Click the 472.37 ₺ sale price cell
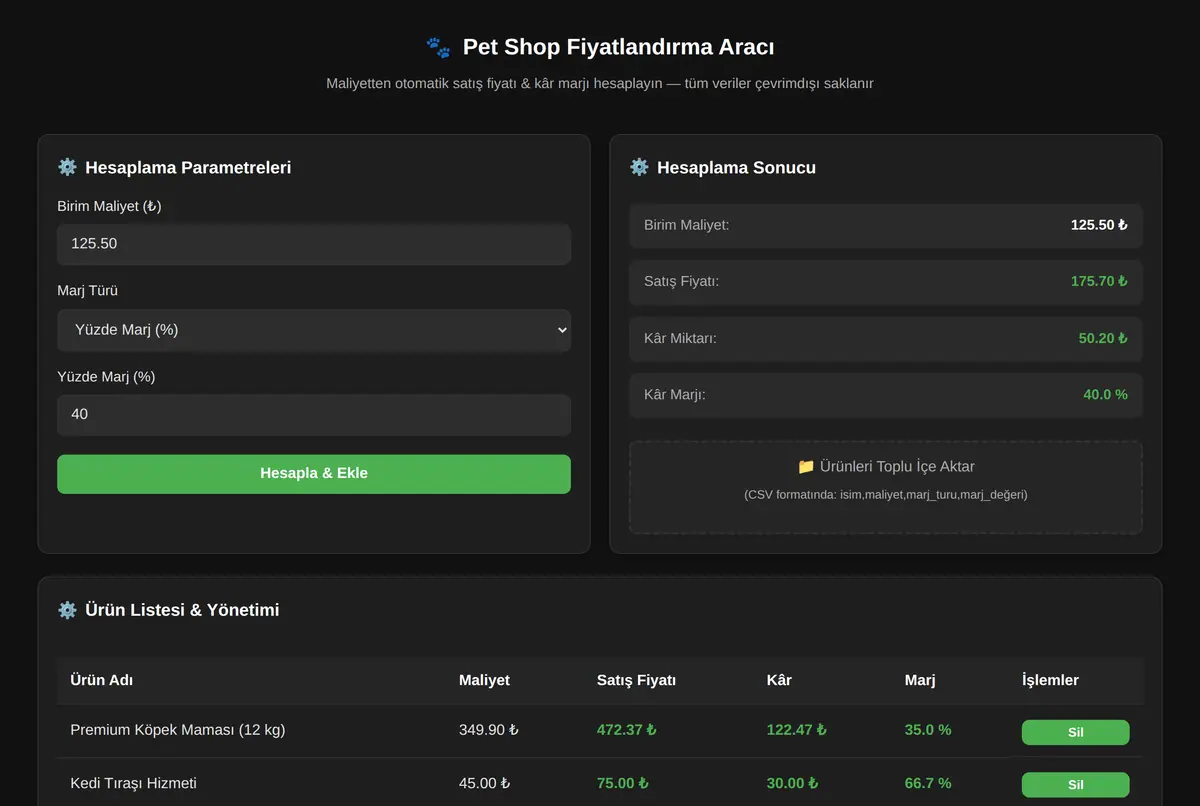The height and width of the screenshot is (806, 1200). click(x=626, y=730)
